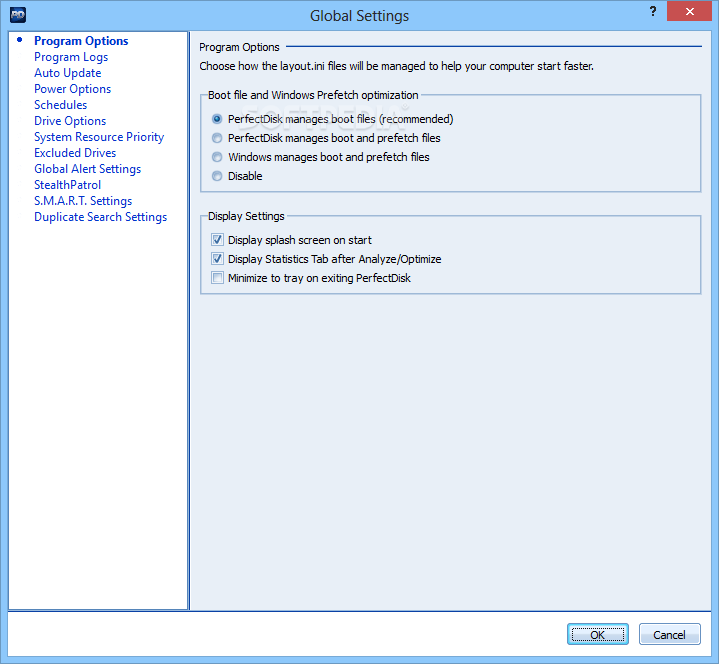Select Program Options in the sidebar
The image size is (719, 664).
[x=81, y=41]
